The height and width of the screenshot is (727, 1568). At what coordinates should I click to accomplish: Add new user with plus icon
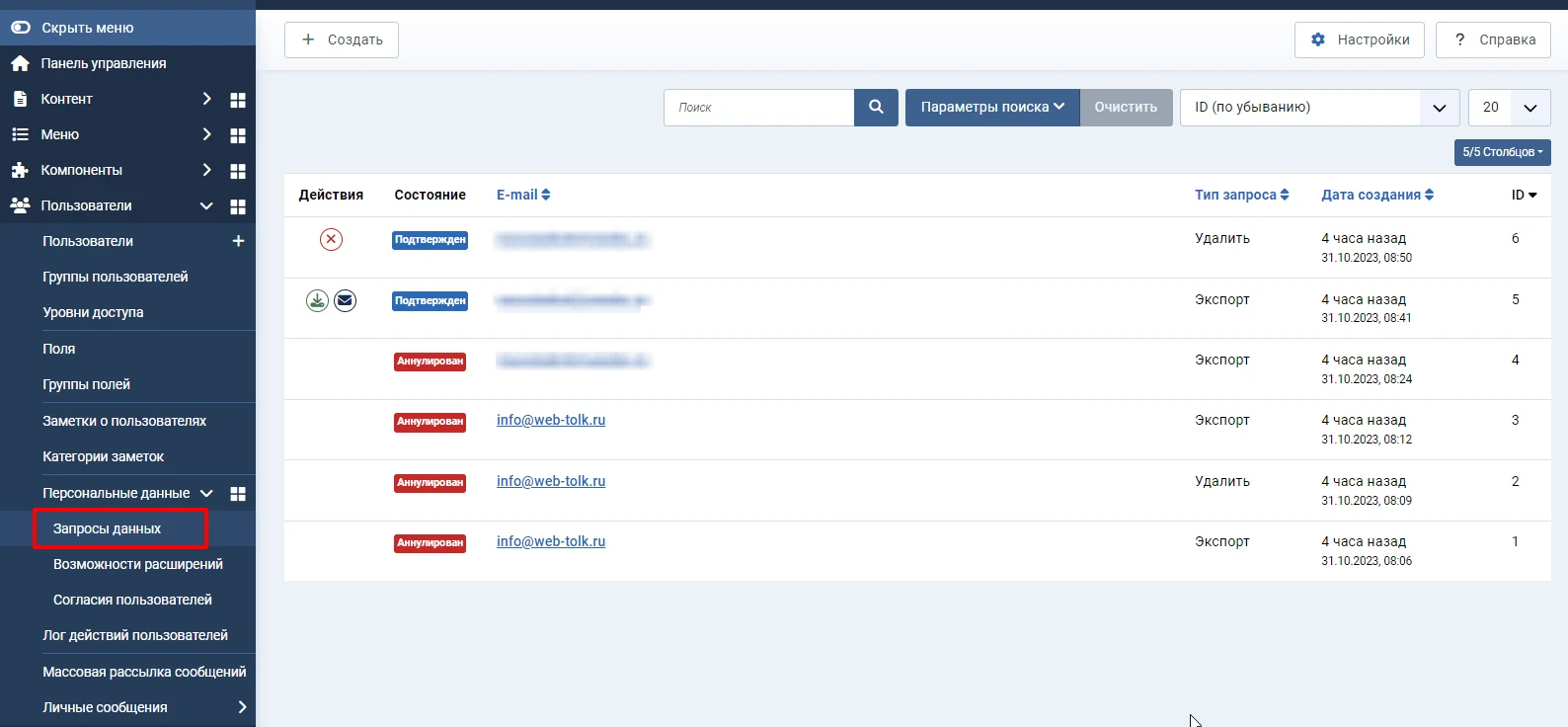click(238, 241)
